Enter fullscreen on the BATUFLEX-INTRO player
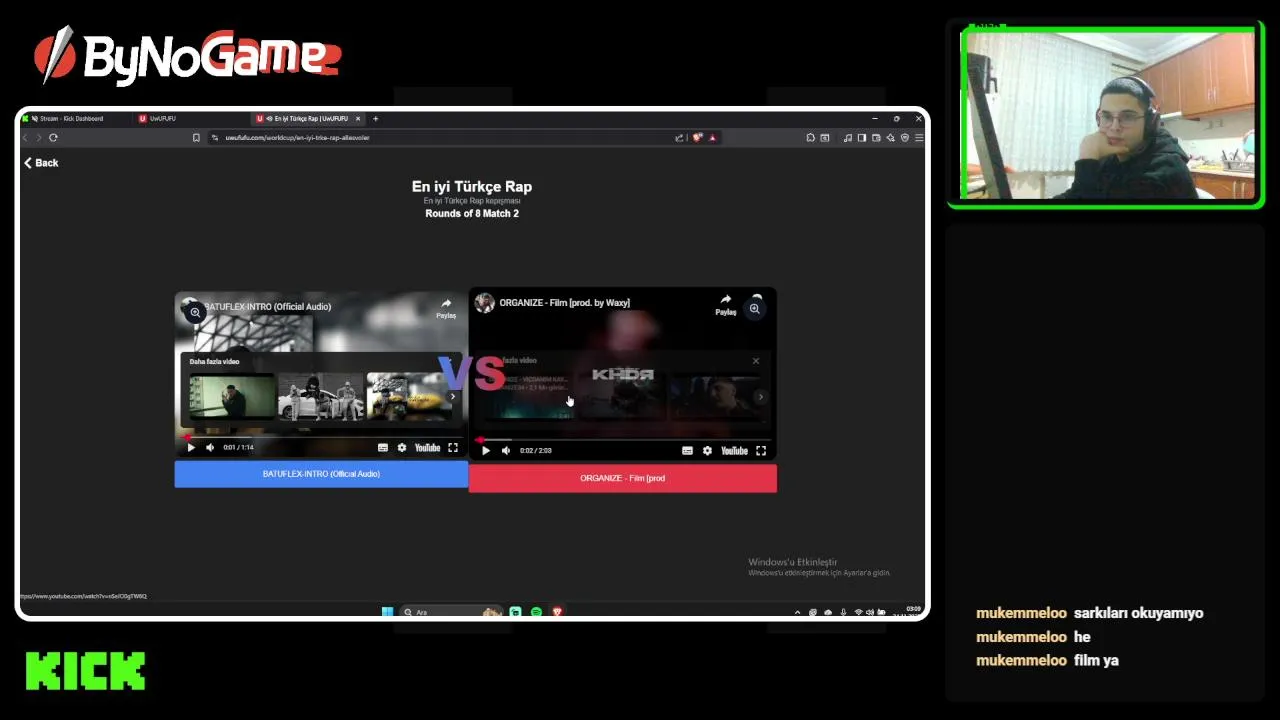Viewport: 1280px width, 720px height. click(x=453, y=448)
